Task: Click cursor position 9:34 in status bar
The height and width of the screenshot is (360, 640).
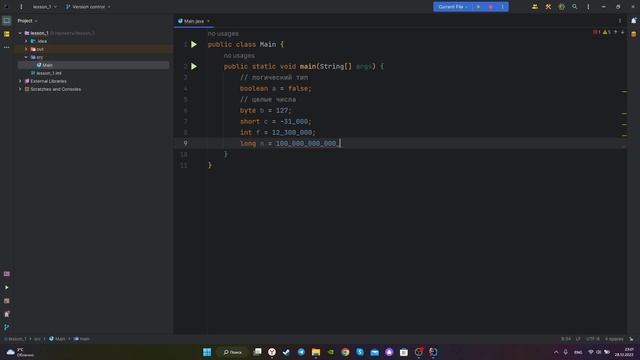Action: pos(566,339)
